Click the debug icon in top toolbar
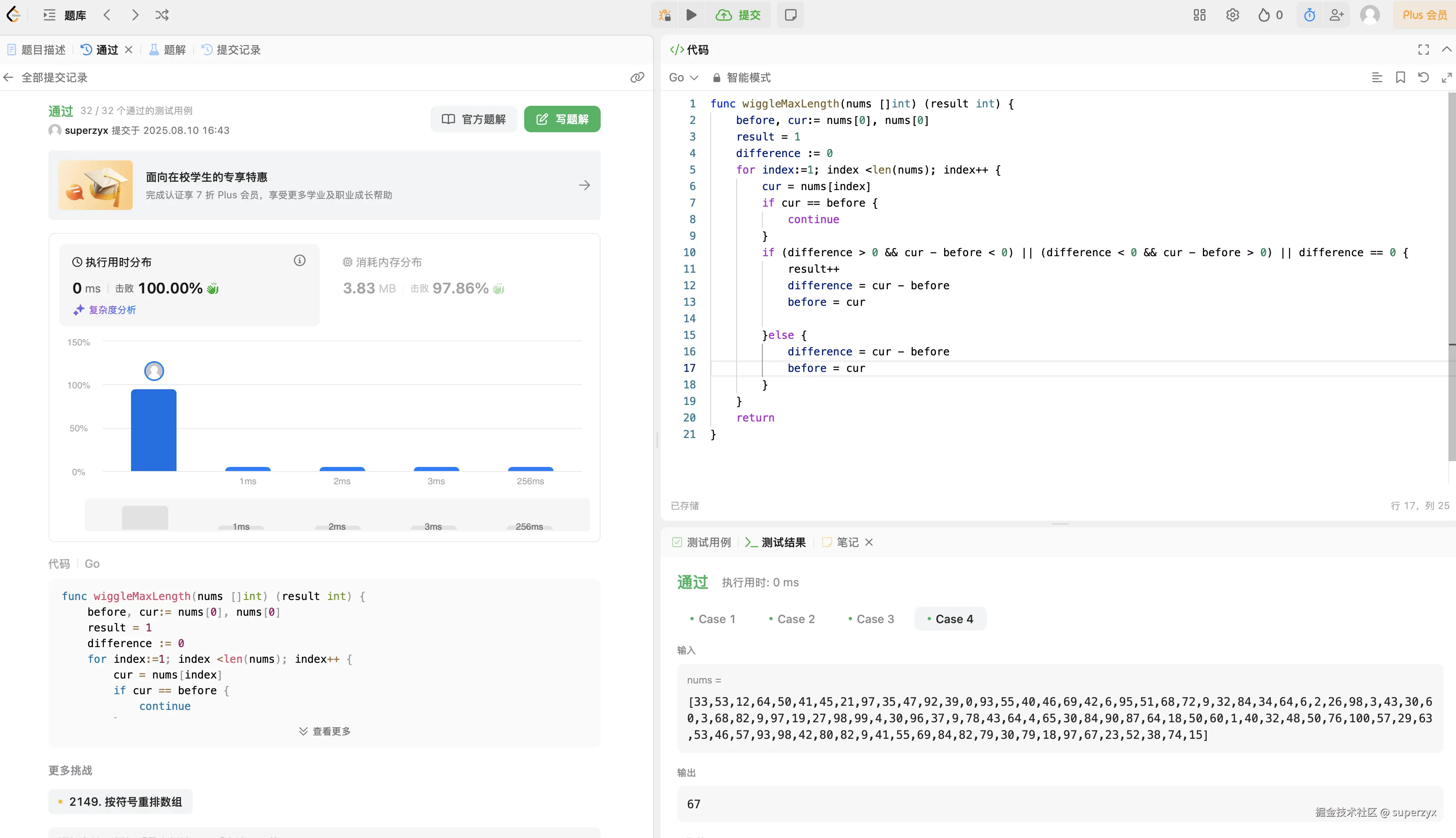This screenshot has height=838, width=1456. [x=665, y=15]
